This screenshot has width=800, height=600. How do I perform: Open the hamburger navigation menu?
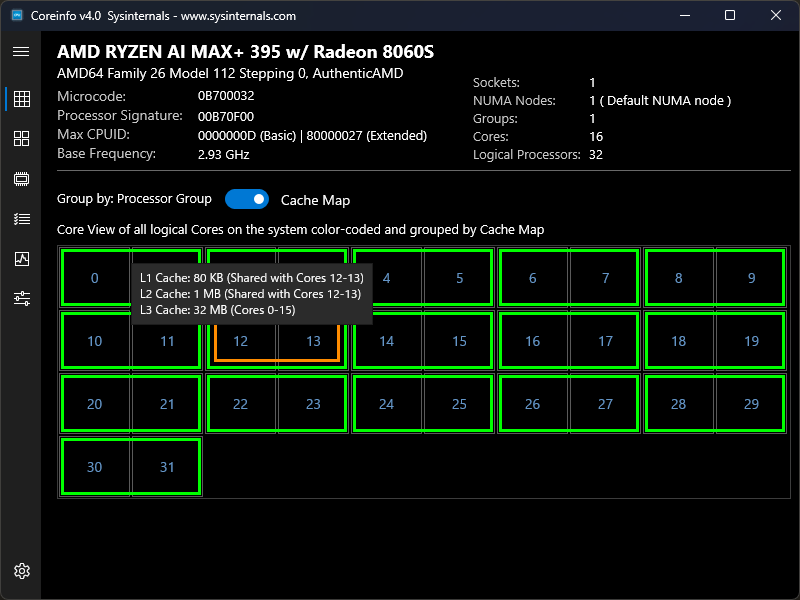click(x=21, y=52)
